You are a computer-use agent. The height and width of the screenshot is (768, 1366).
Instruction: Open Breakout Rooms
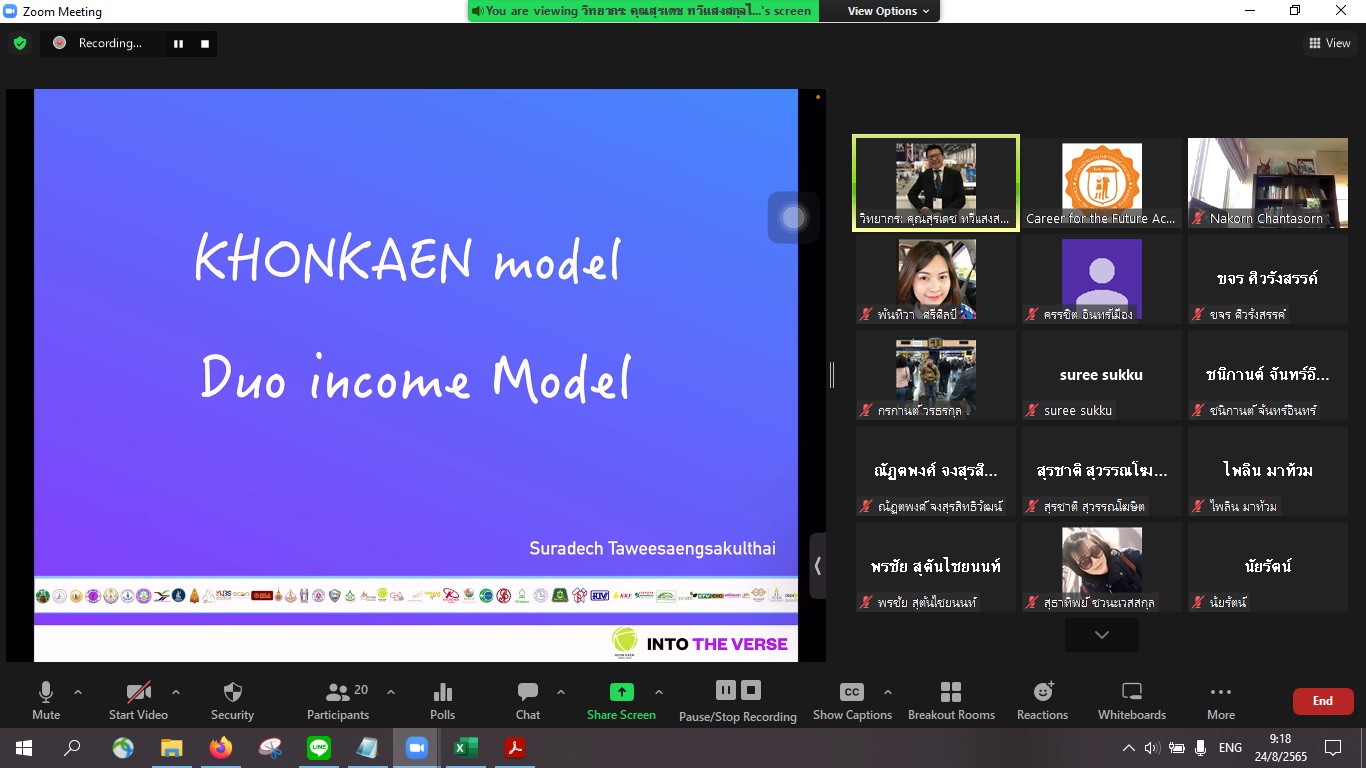pyautogui.click(x=951, y=700)
